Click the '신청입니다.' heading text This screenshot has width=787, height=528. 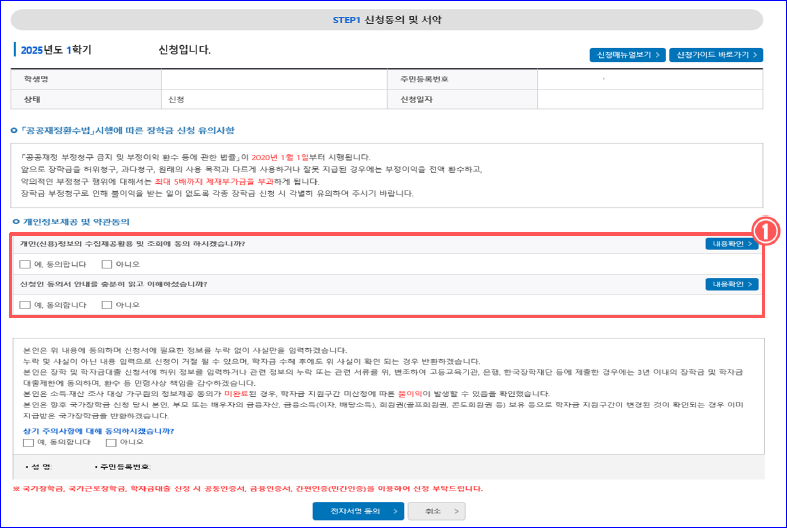click(x=185, y=50)
